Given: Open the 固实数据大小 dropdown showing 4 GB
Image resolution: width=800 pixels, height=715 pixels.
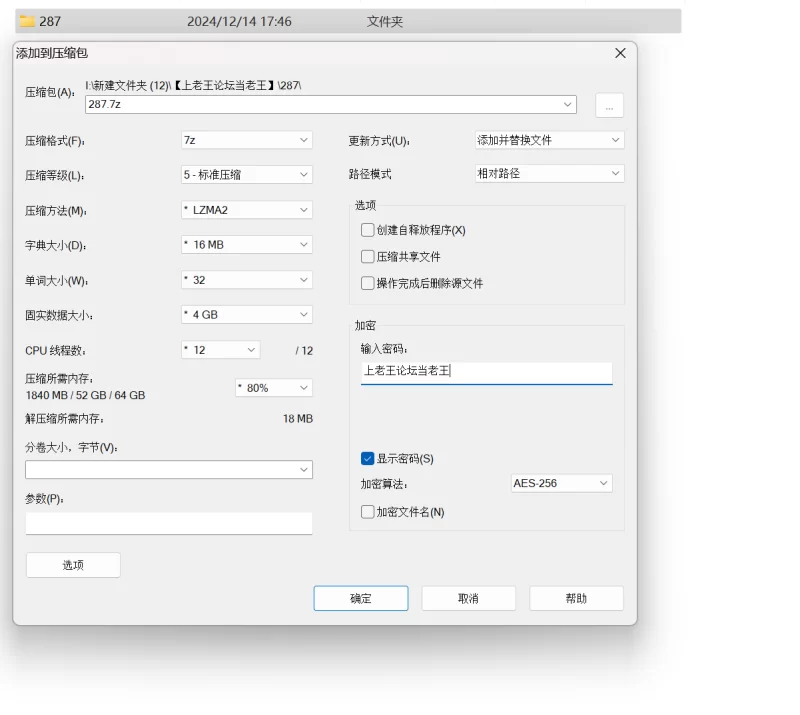Looking at the screenshot, I should click(247, 314).
